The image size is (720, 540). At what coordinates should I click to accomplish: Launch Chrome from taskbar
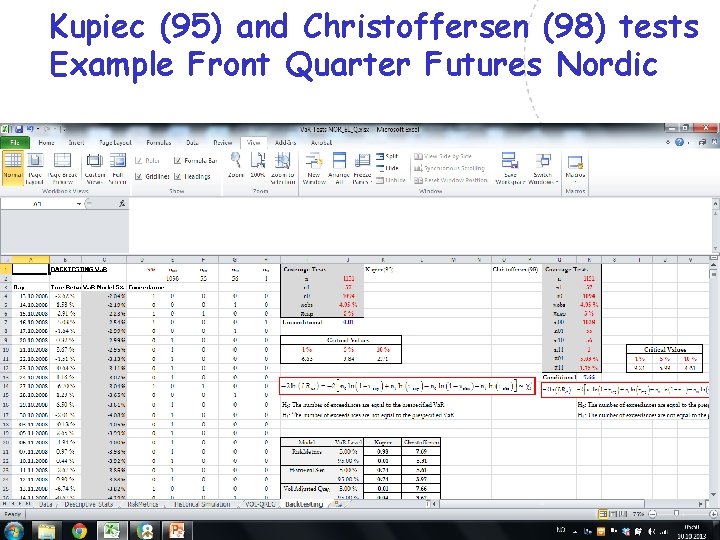click(79, 531)
